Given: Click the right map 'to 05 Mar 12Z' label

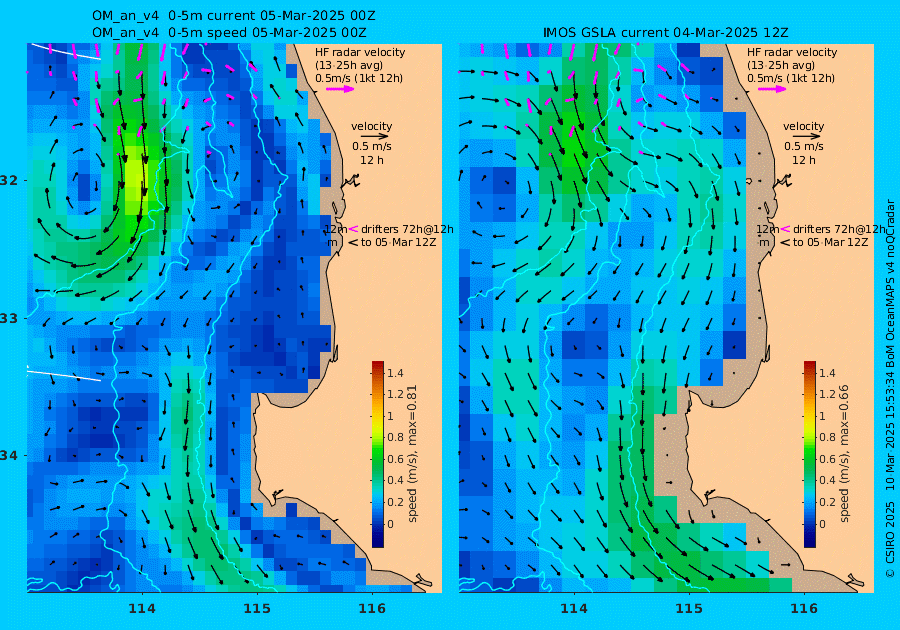Looking at the screenshot, I should (x=830, y=242).
